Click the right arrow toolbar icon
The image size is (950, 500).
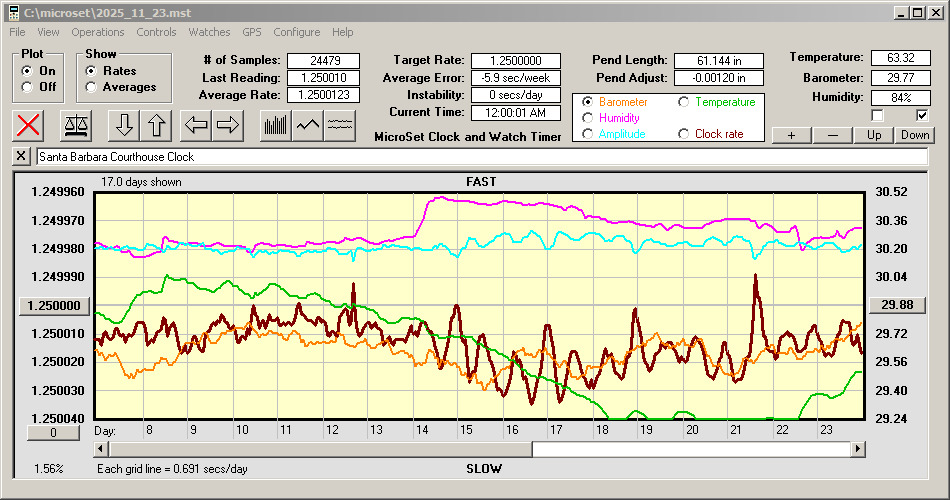228,125
